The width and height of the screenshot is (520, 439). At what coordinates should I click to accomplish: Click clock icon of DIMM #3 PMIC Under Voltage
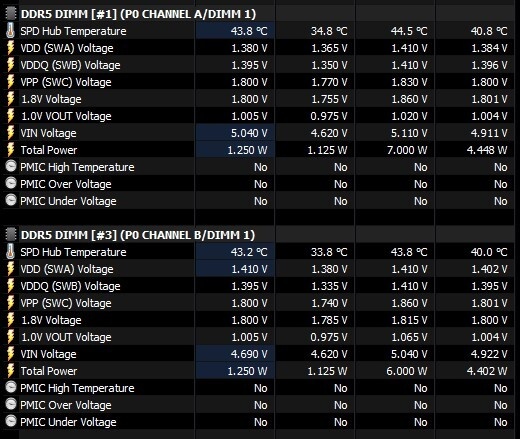pyautogui.click(x=11, y=421)
